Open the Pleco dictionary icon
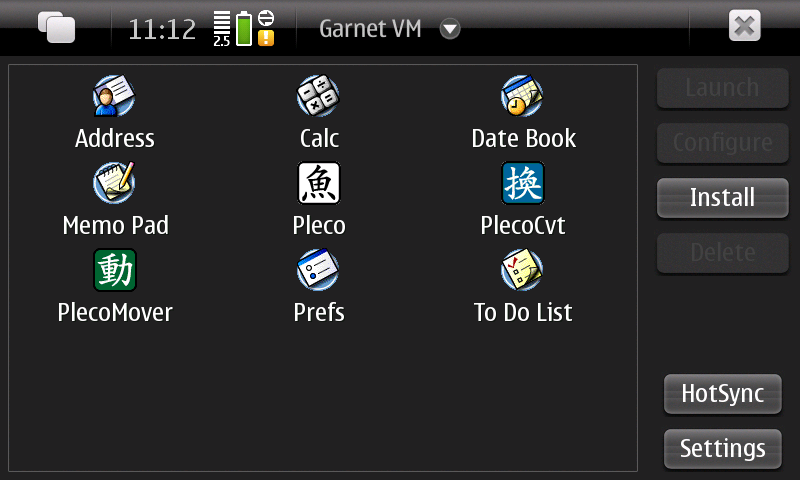 click(319, 183)
